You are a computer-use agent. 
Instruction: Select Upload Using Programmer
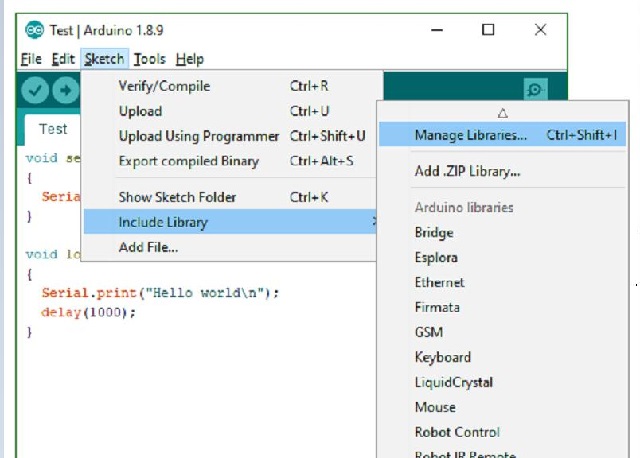[230, 136]
